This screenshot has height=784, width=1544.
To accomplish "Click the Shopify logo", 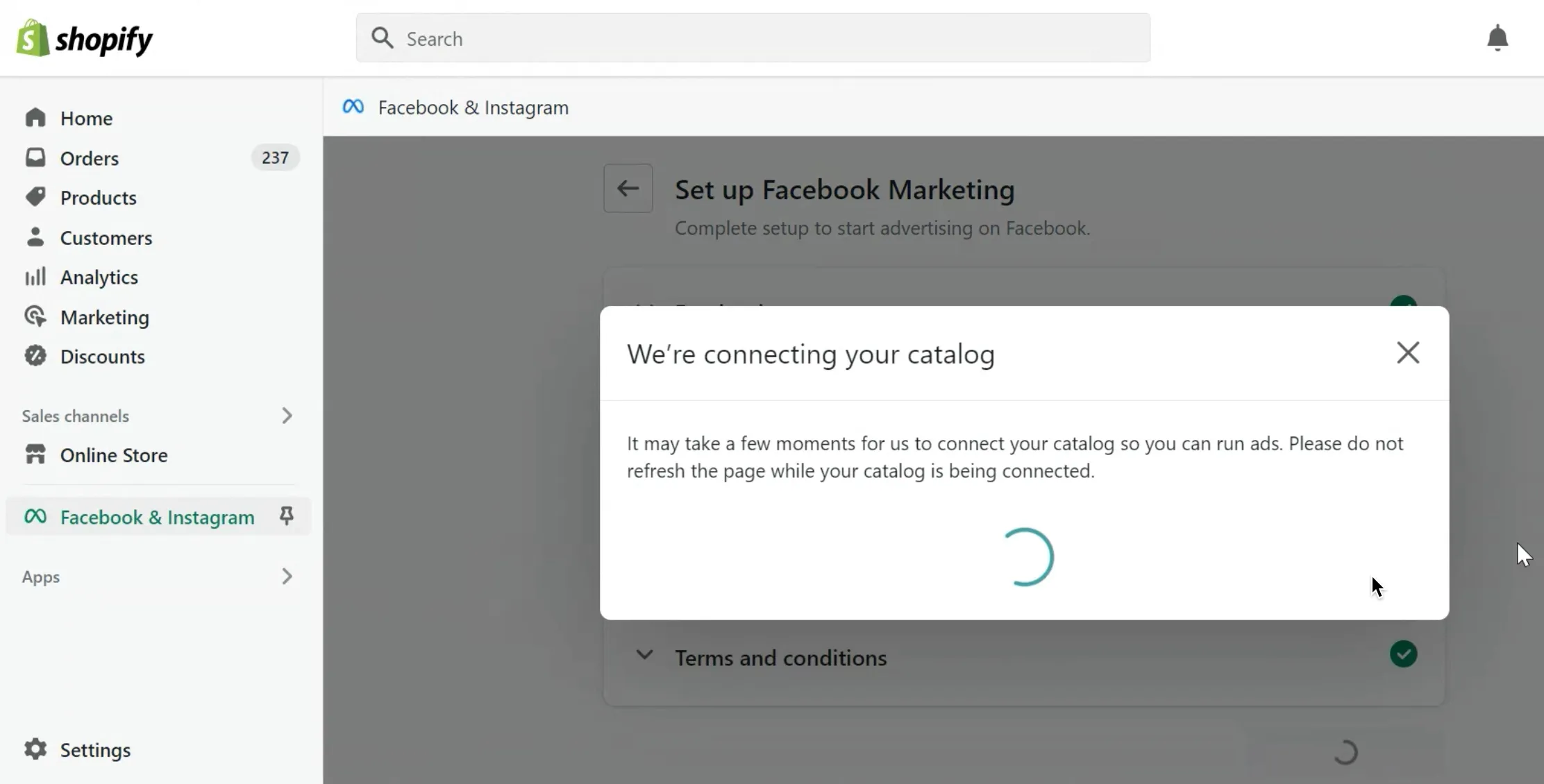I will [85, 39].
